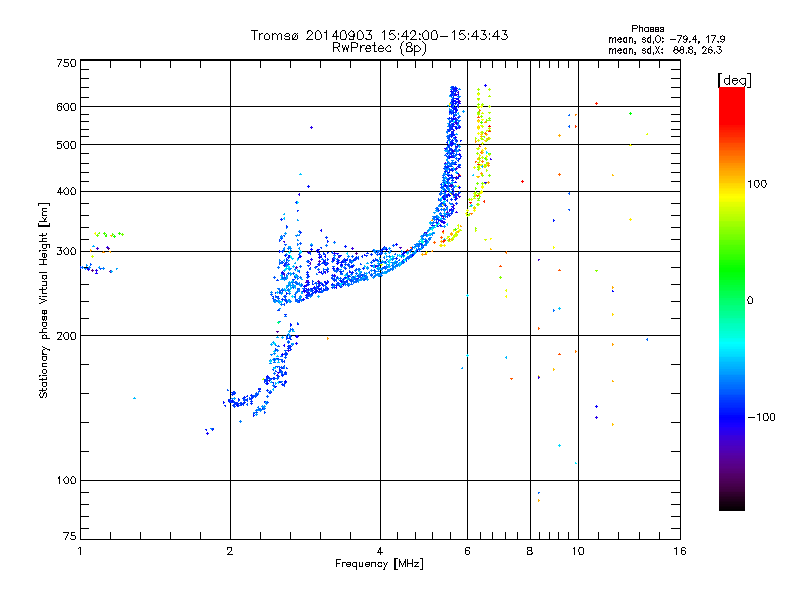Screen dimensions: 800x600
Task: Click the 'Stationary phase Virtual Height [km]' axis title
Action: click(x=44, y=300)
